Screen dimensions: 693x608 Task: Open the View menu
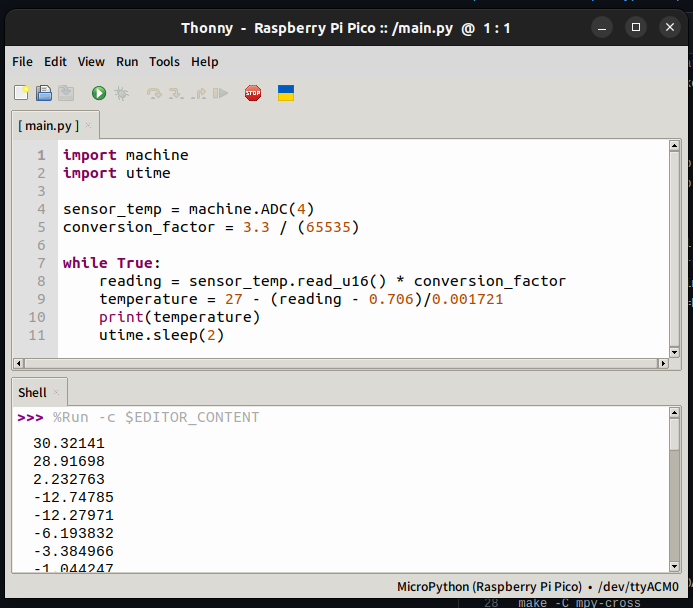91,62
